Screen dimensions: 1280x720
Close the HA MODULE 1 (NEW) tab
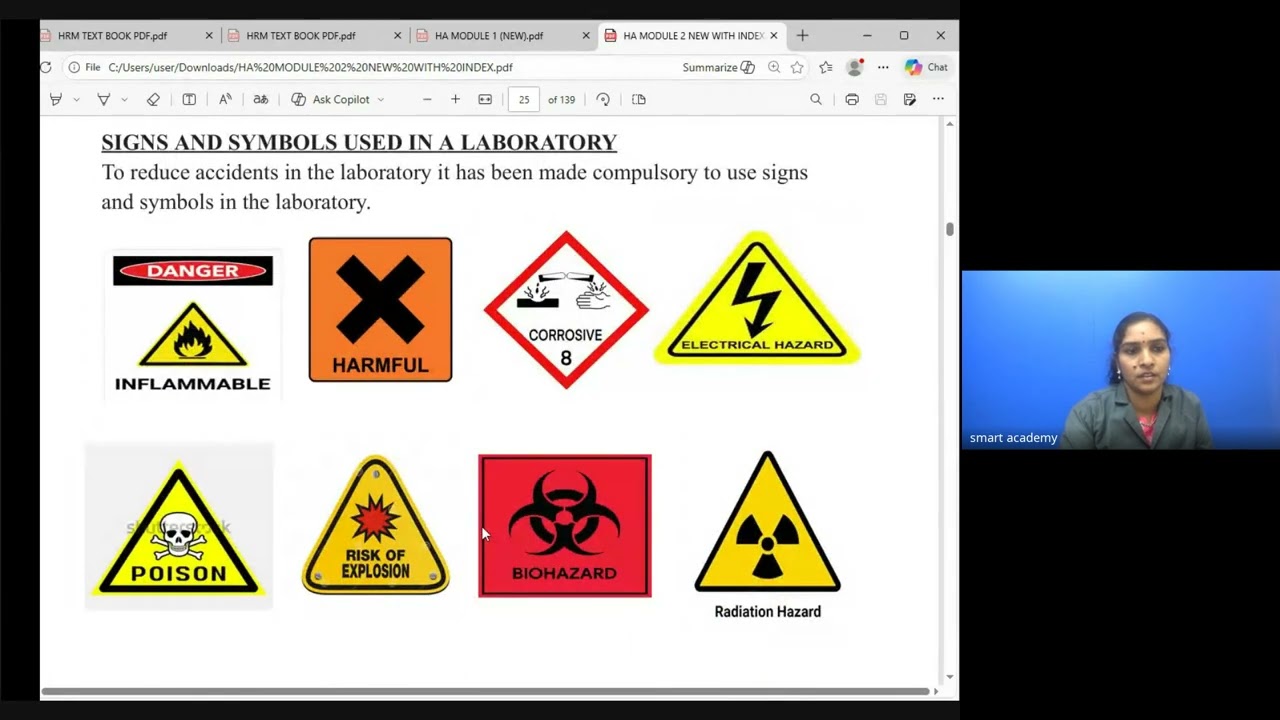pos(586,35)
